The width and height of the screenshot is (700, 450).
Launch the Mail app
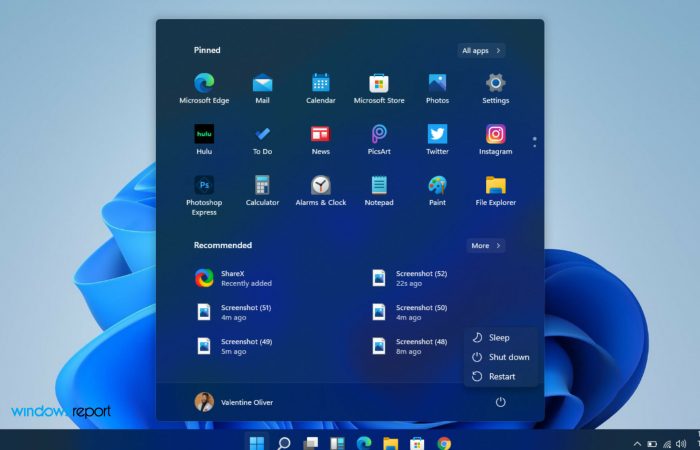(x=262, y=89)
